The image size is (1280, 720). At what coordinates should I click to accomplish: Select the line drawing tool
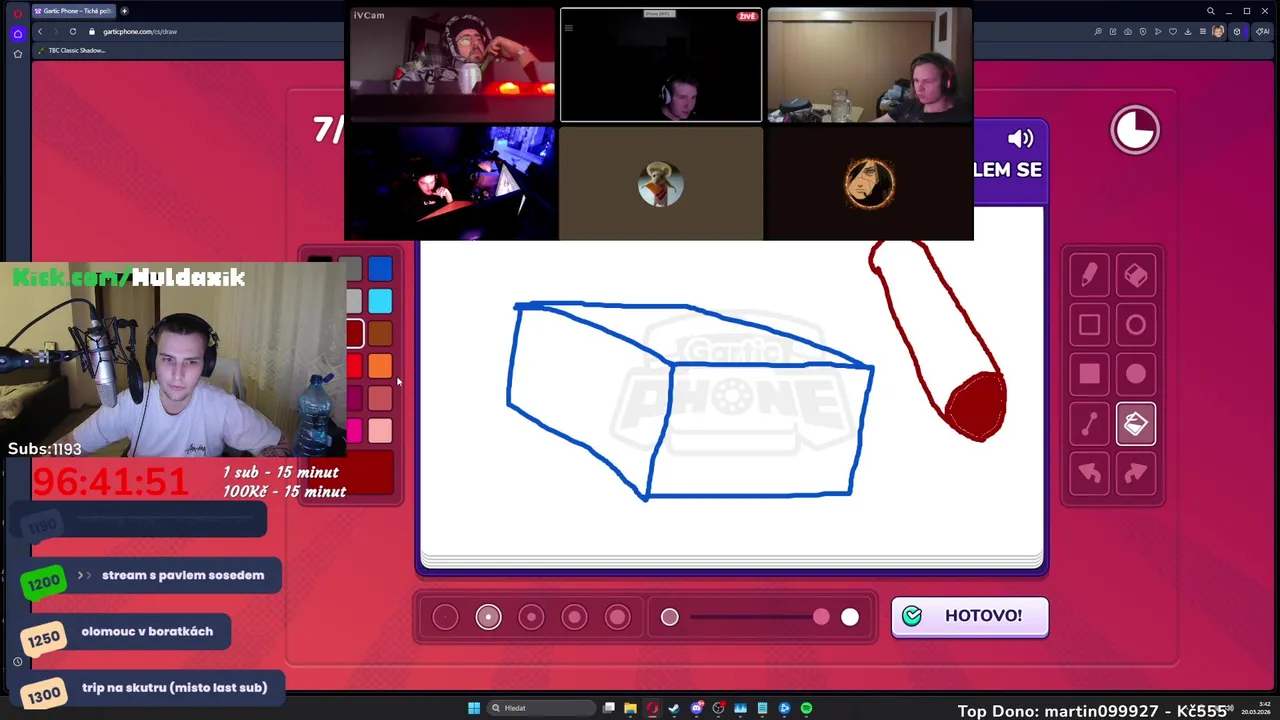point(1089,424)
